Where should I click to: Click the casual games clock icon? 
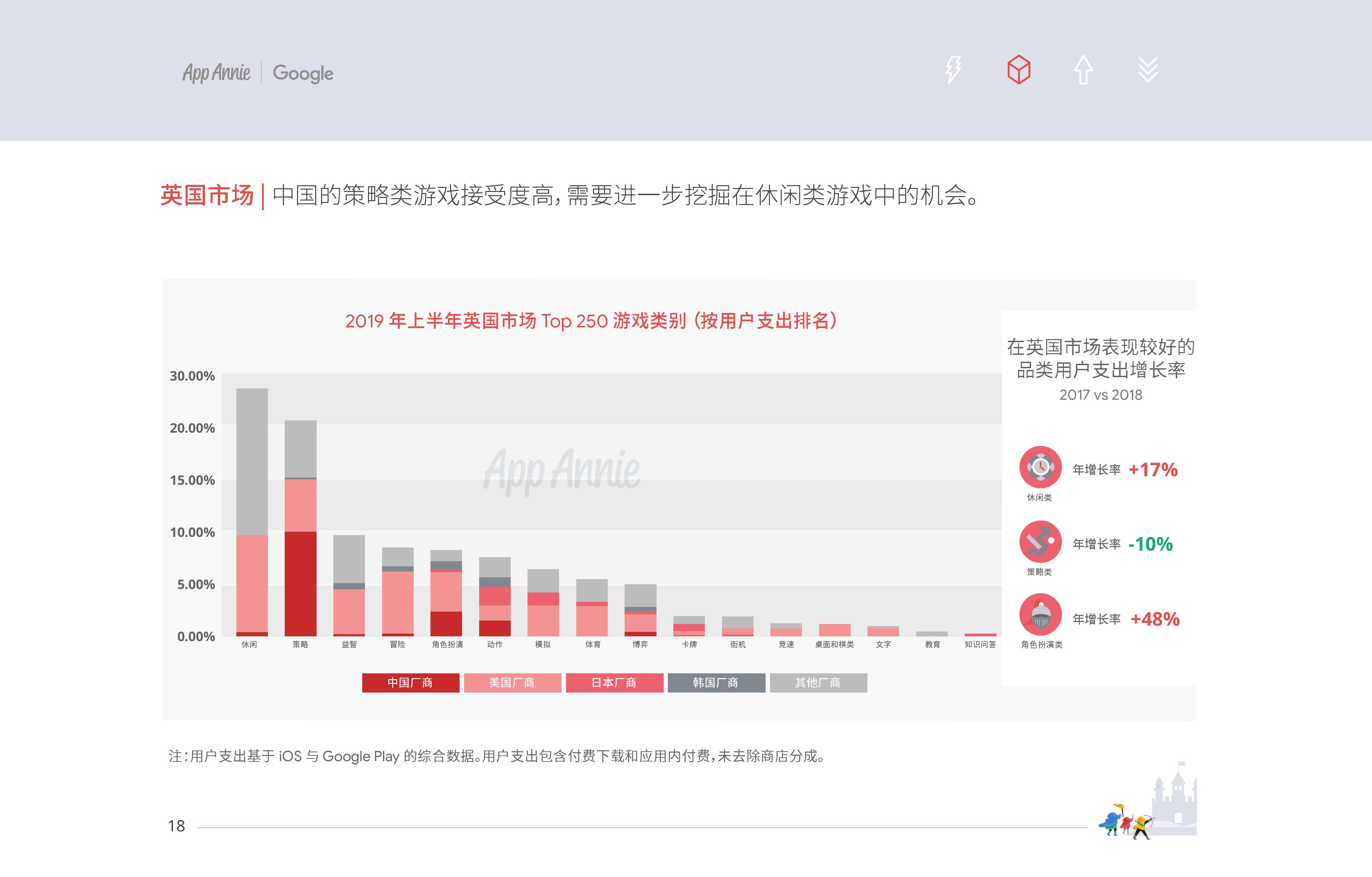click(x=1040, y=467)
